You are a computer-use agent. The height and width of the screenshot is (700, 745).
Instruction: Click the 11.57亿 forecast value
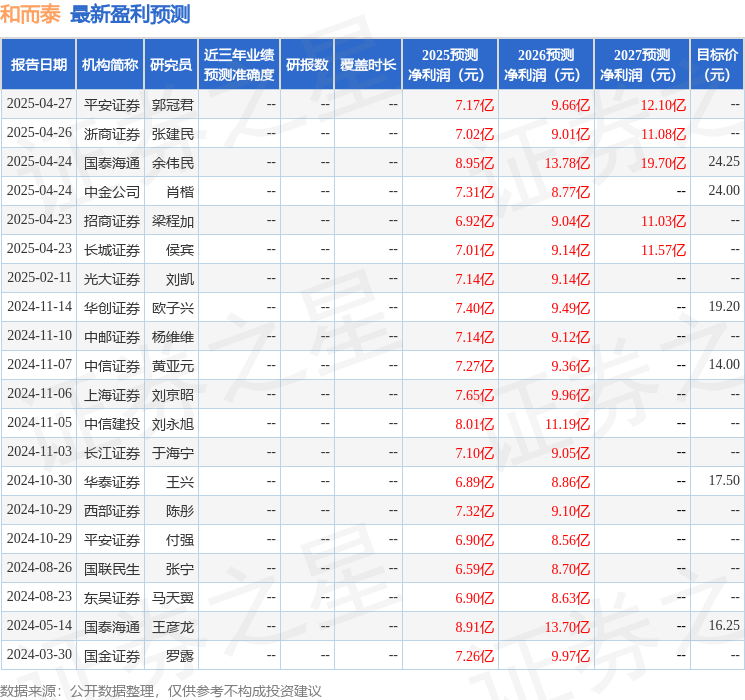coord(663,250)
